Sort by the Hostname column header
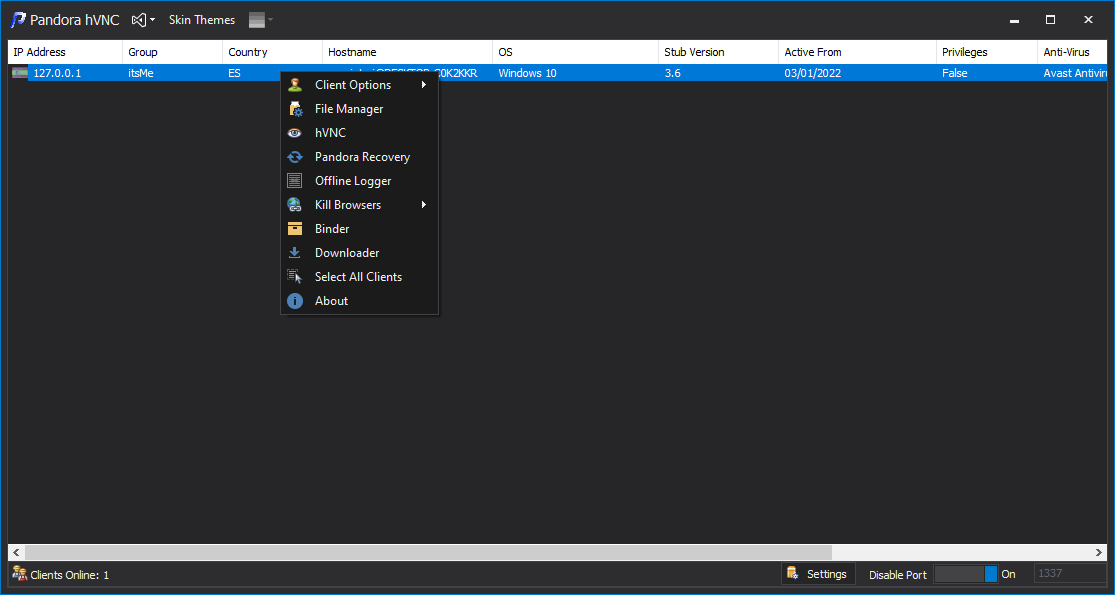This screenshot has width=1115, height=595. pyautogui.click(x=407, y=52)
